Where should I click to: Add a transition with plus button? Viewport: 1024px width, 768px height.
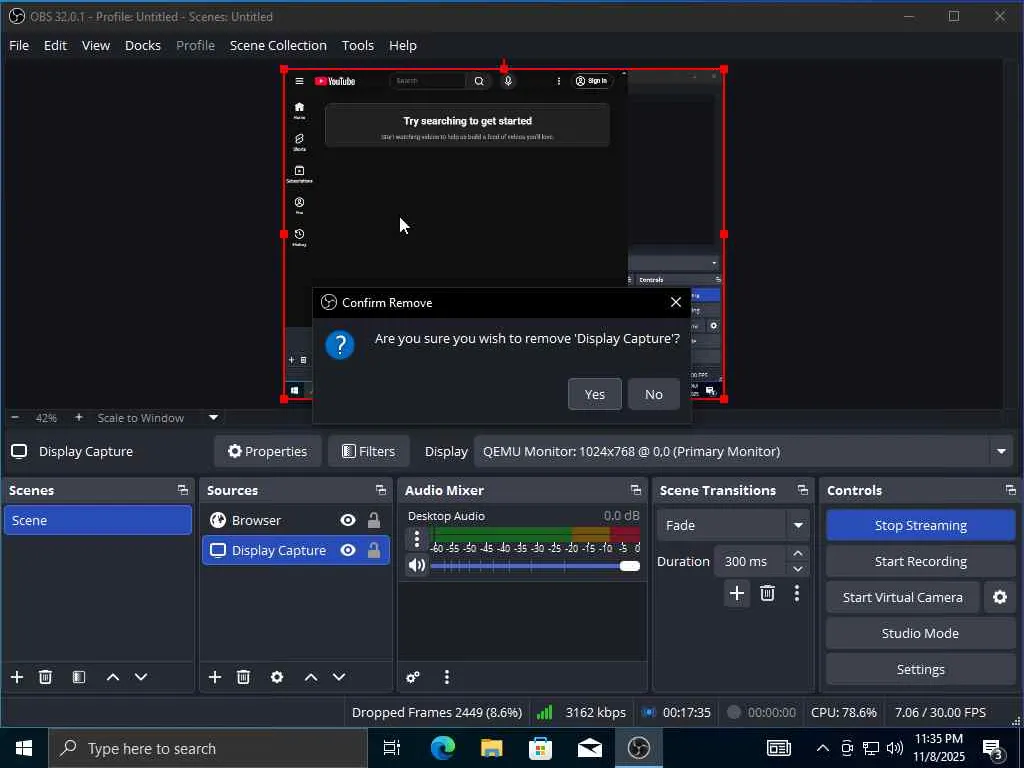coord(737,593)
